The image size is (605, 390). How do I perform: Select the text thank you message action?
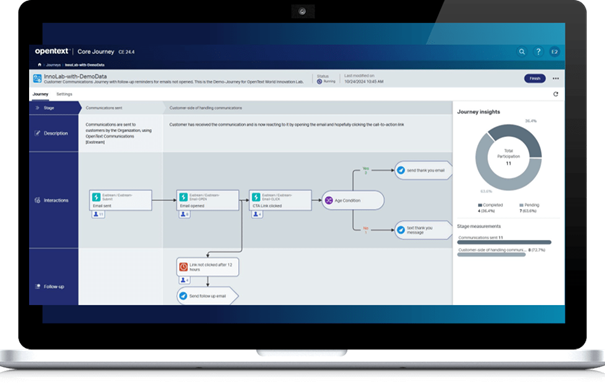[423, 230]
